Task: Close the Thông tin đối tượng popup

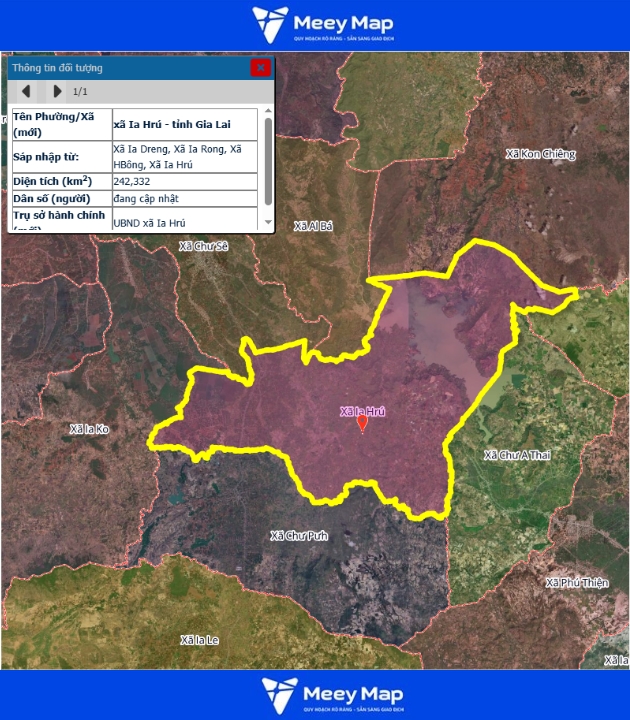Action: pos(260,68)
